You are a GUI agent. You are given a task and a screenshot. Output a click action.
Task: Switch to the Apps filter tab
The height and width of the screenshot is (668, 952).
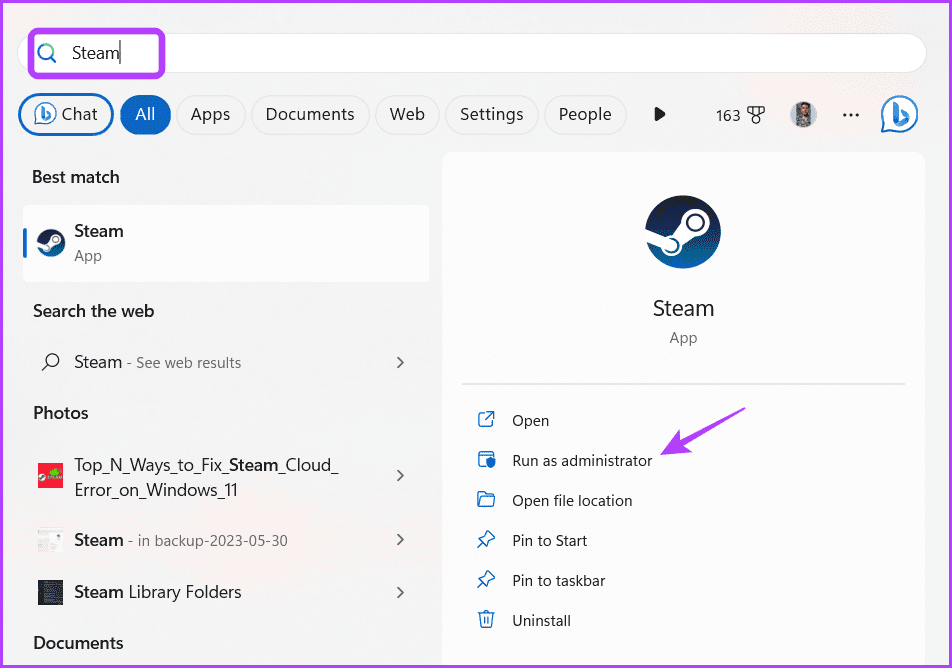211,114
